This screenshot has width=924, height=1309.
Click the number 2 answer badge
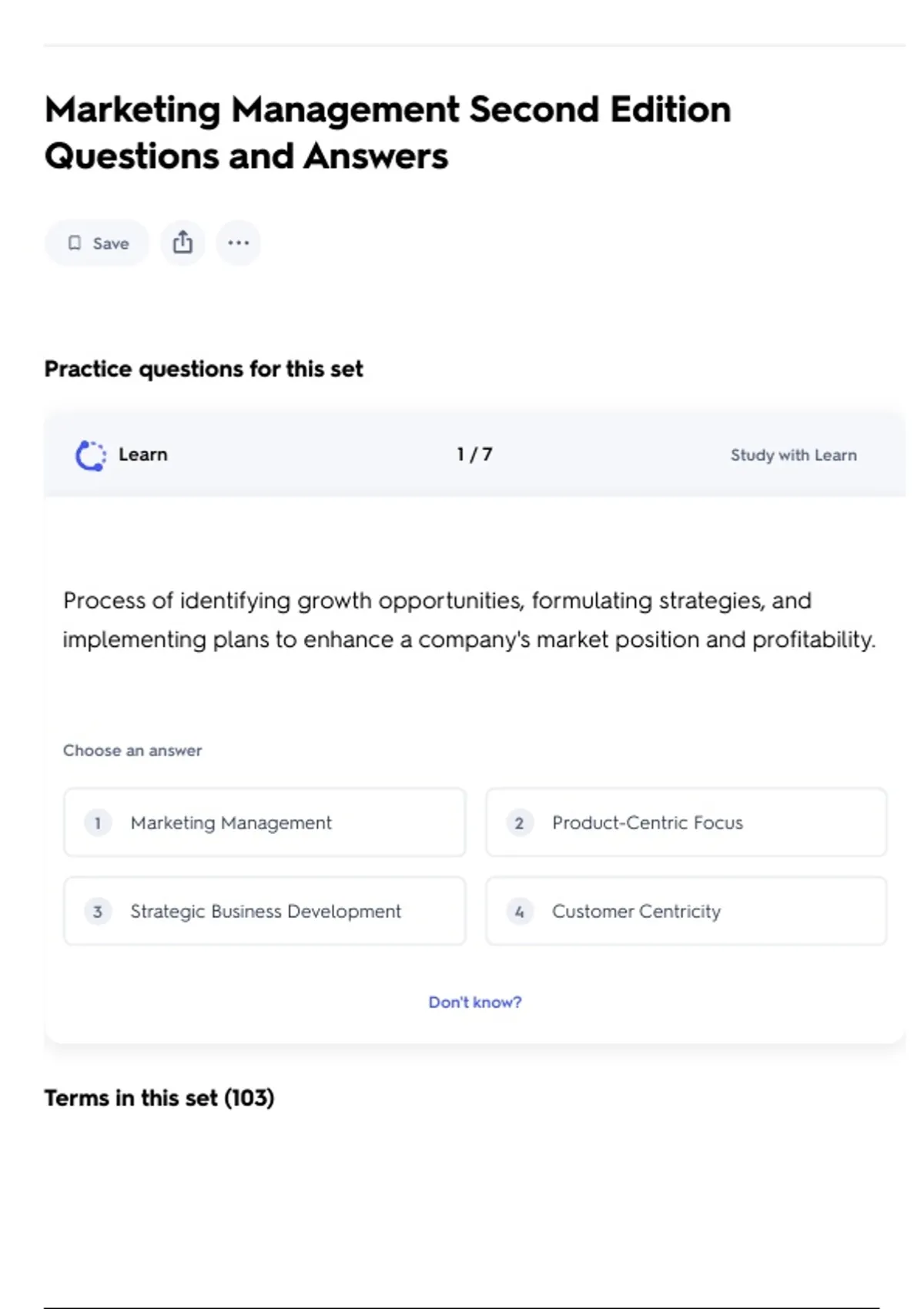pyautogui.click(x=519, y=823)
